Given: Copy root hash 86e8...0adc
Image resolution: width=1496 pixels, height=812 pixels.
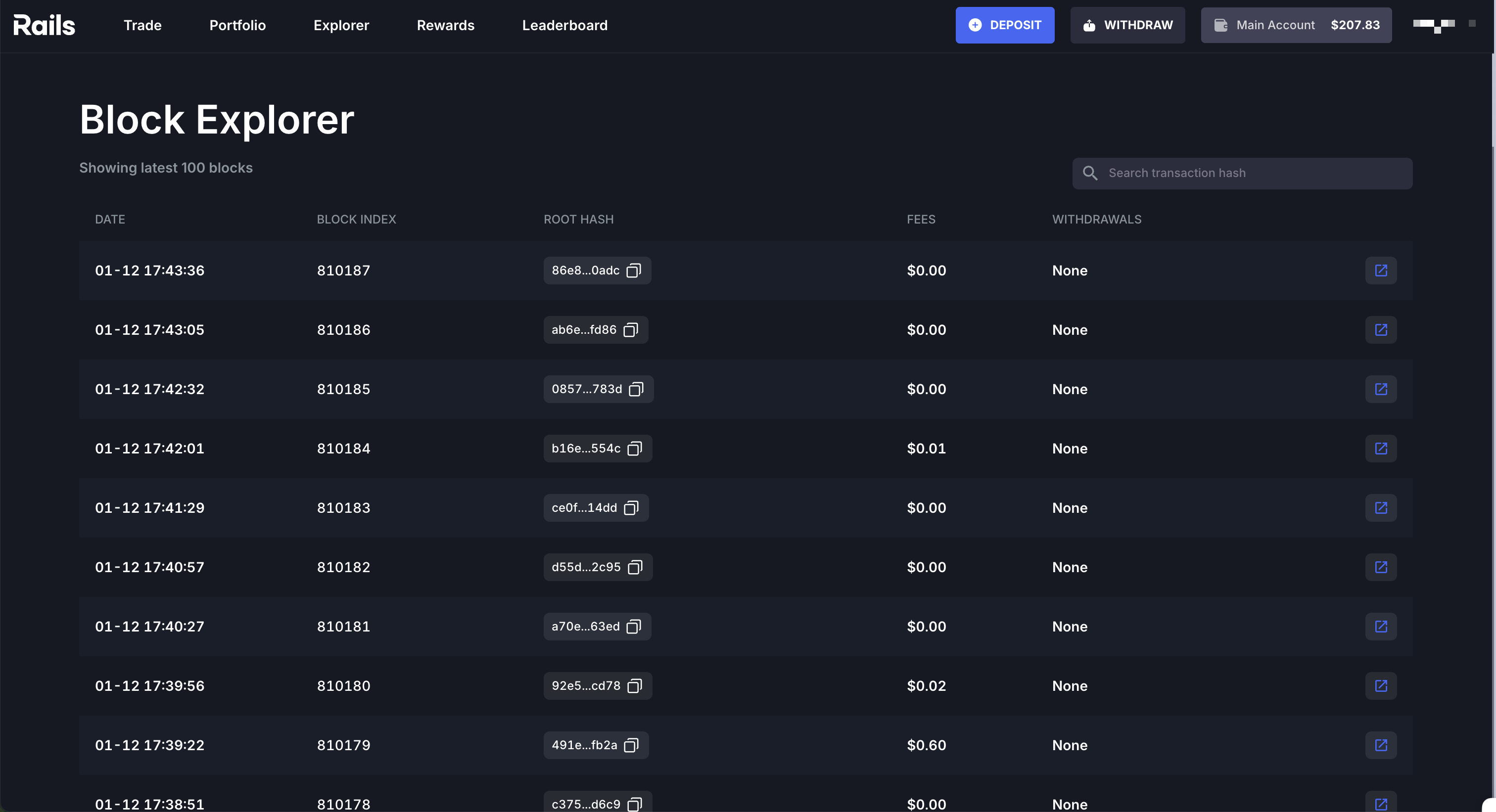Looking at the screenshot, I should [x=634, y=271].
